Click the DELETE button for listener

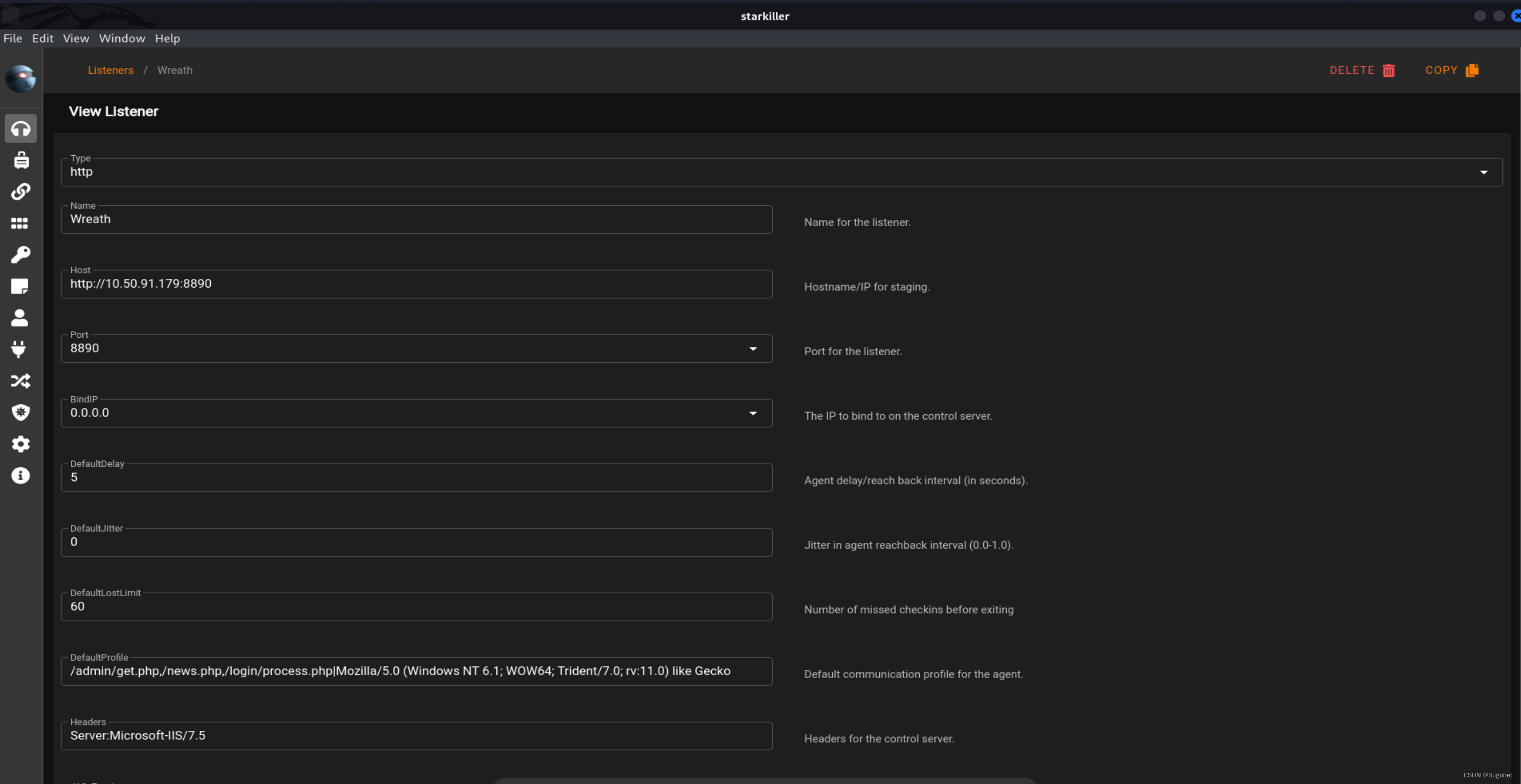[x=1362, y=70]
